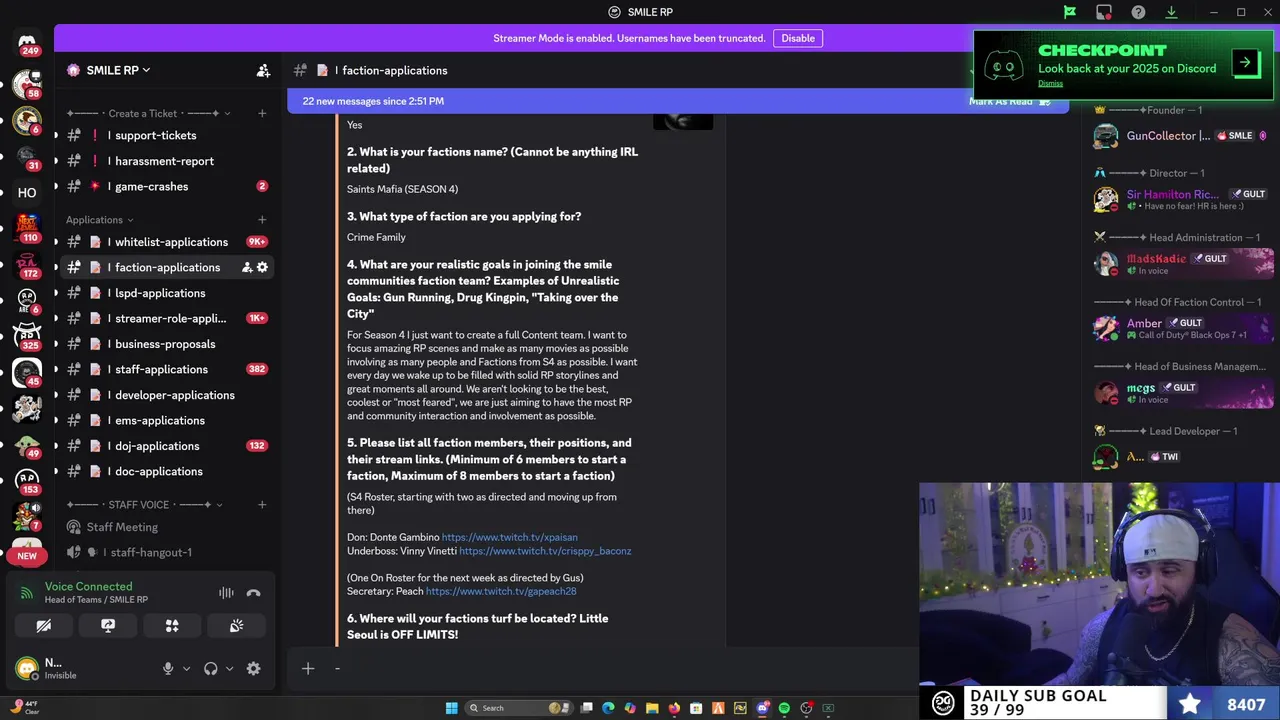The height and width of the screenshot is (720, 1280).
Task: Open the ems-applications channel
Action: click(x=166, y=420)
